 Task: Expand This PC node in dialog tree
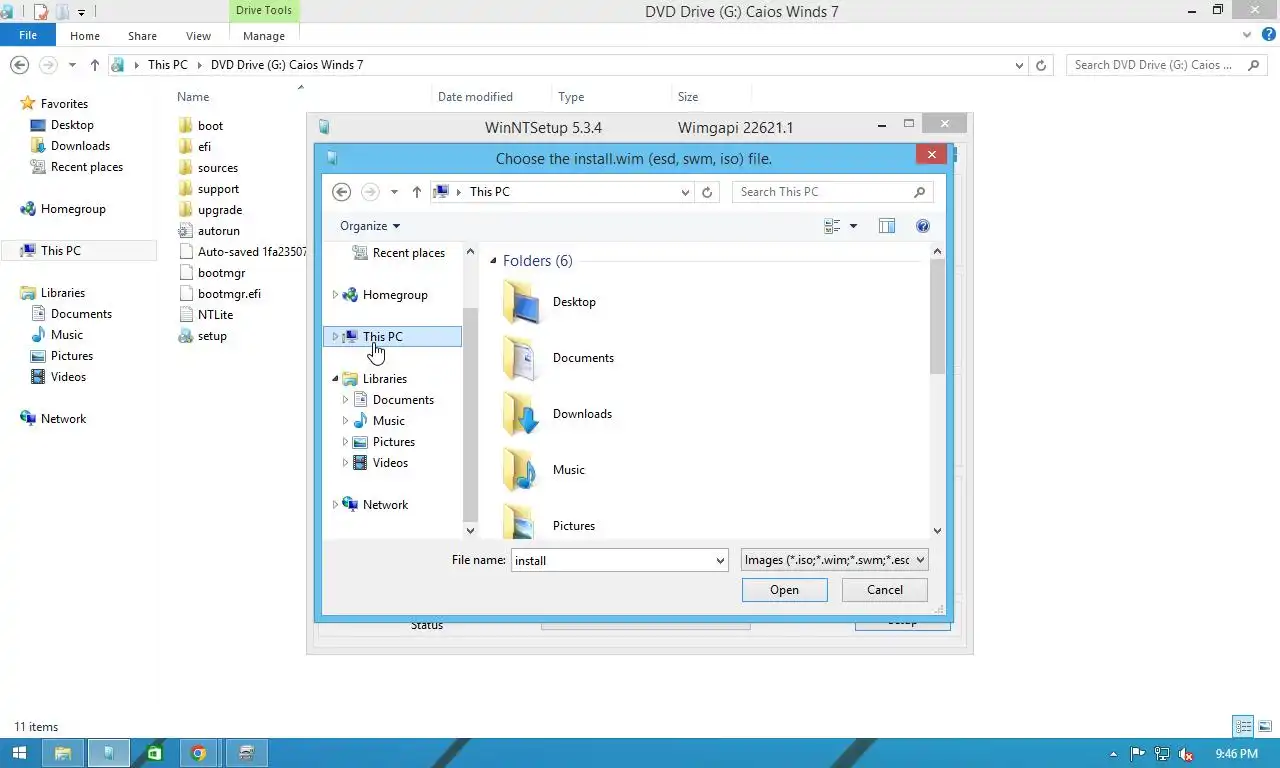(335, 337)
